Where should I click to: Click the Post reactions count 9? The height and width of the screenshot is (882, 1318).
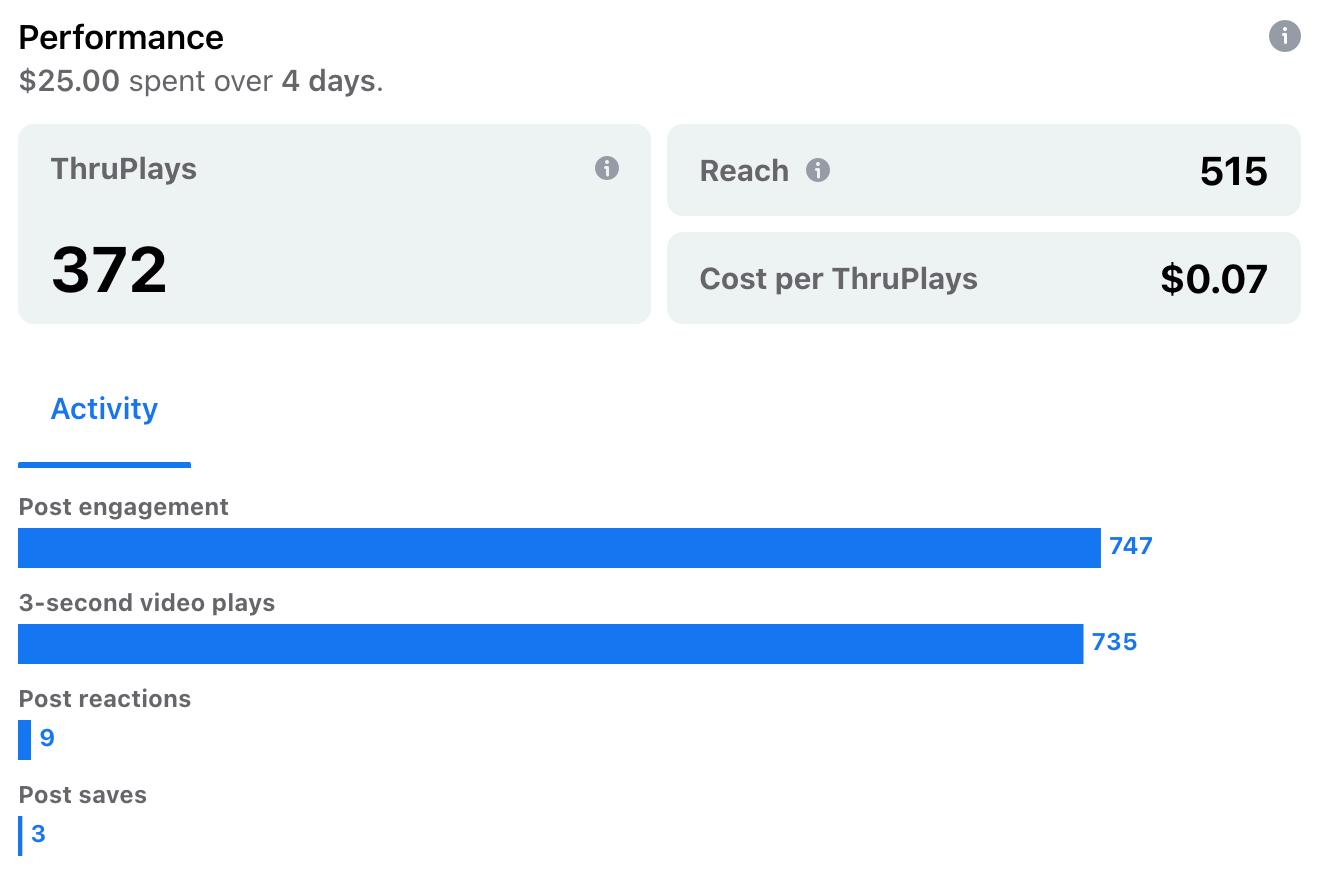(47, 739)
